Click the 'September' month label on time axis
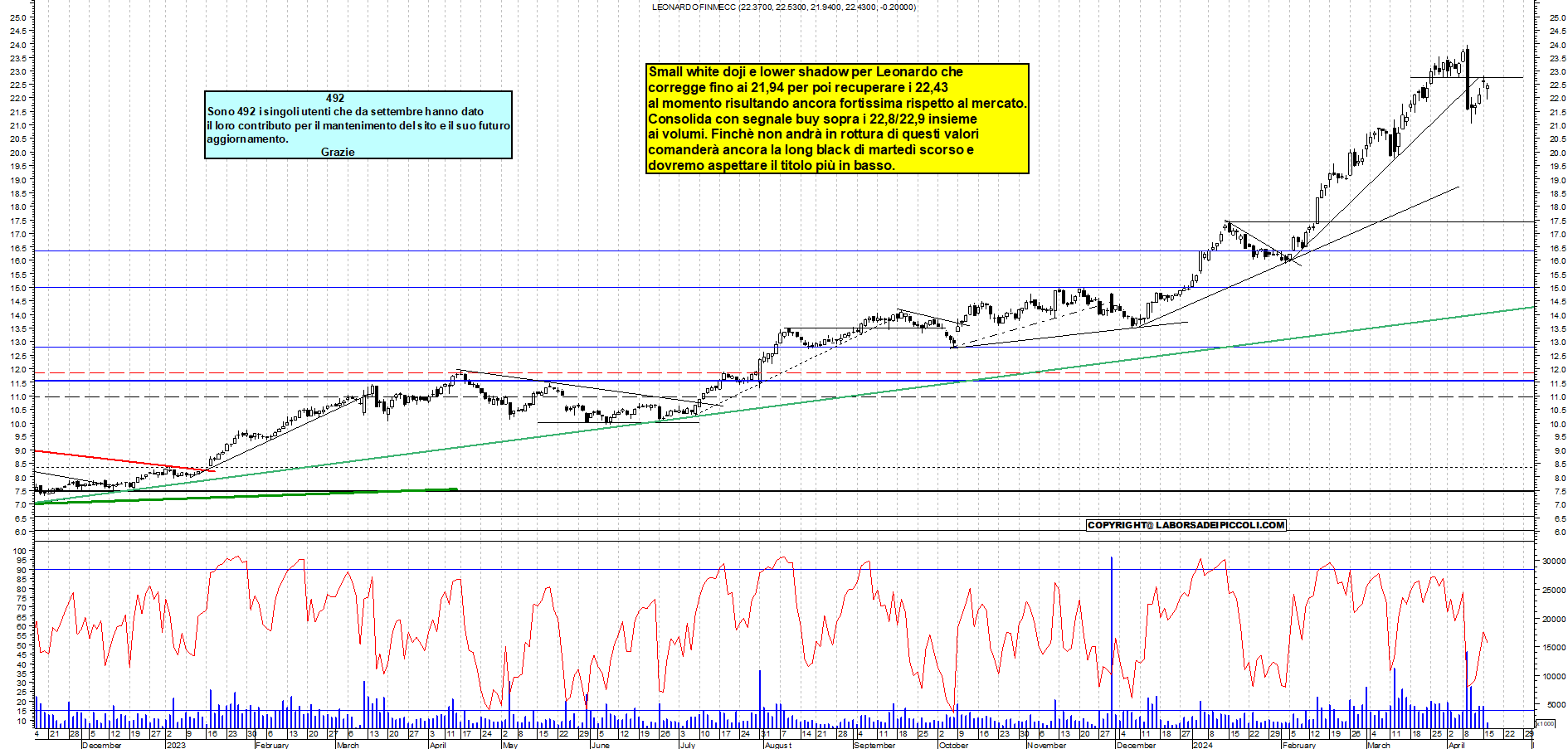1568x749 pixels. pos(874,745)
